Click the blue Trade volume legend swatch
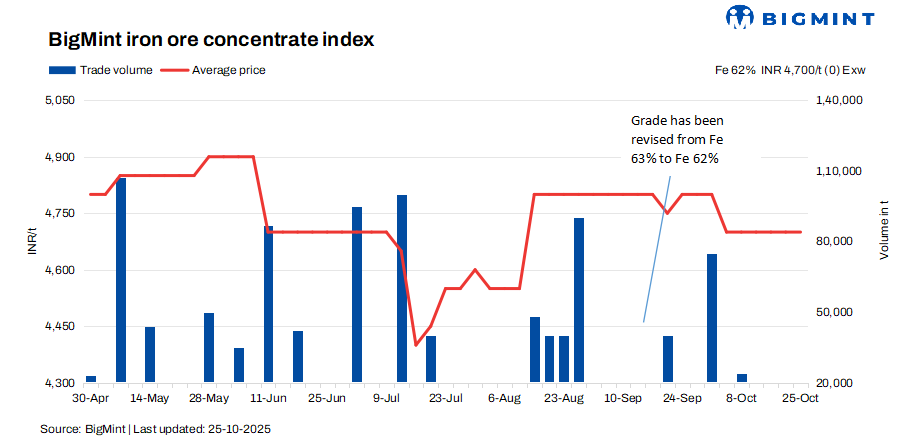 click(62, 70)
